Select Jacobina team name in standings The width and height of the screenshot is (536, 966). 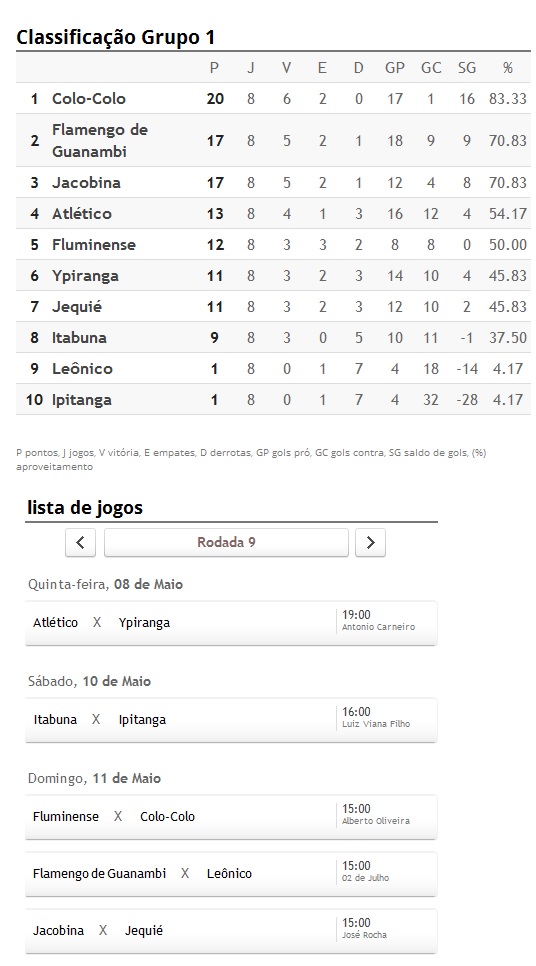tap(86, 182)
